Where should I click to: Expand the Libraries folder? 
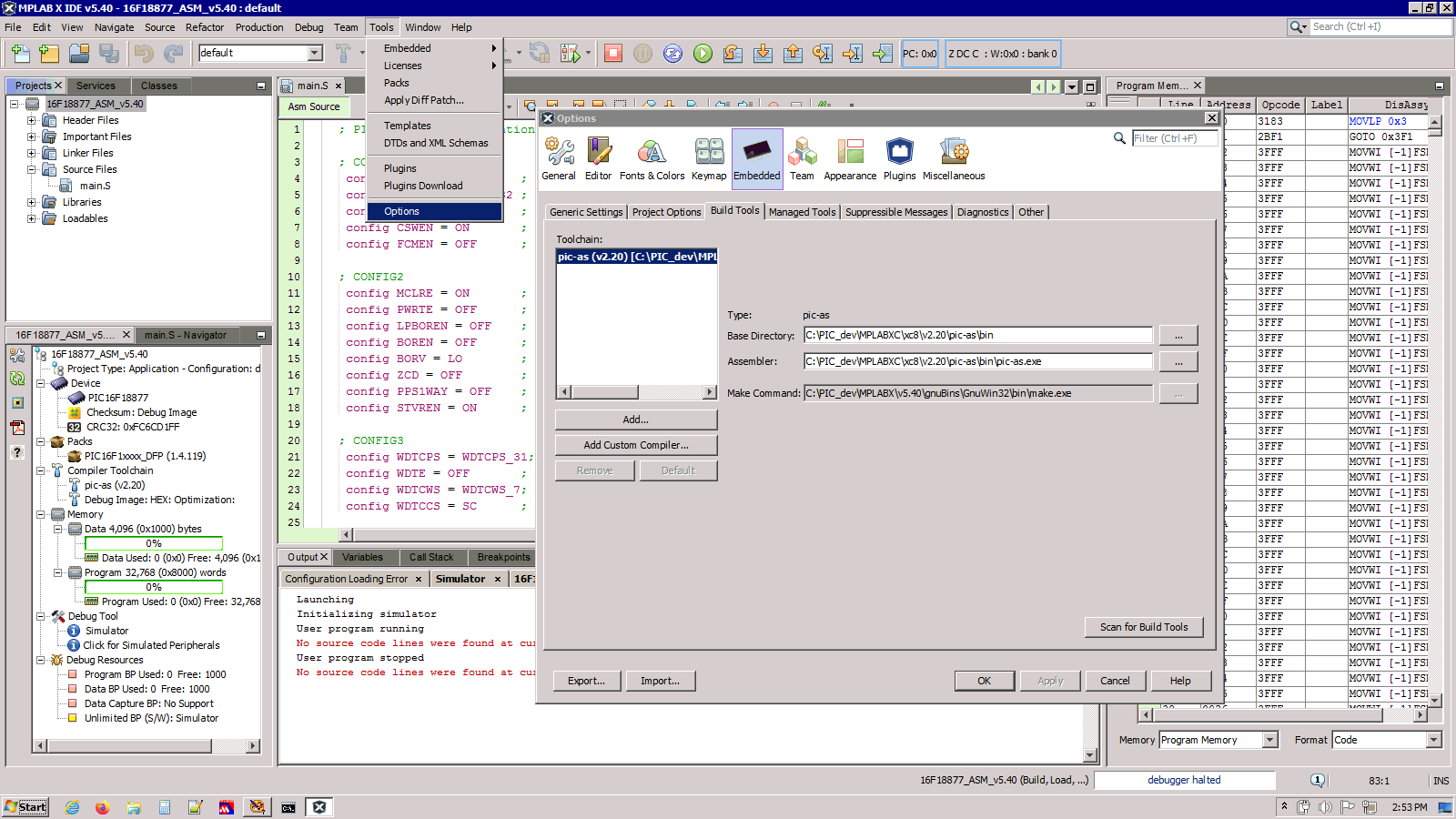click(x=32, y=202)
